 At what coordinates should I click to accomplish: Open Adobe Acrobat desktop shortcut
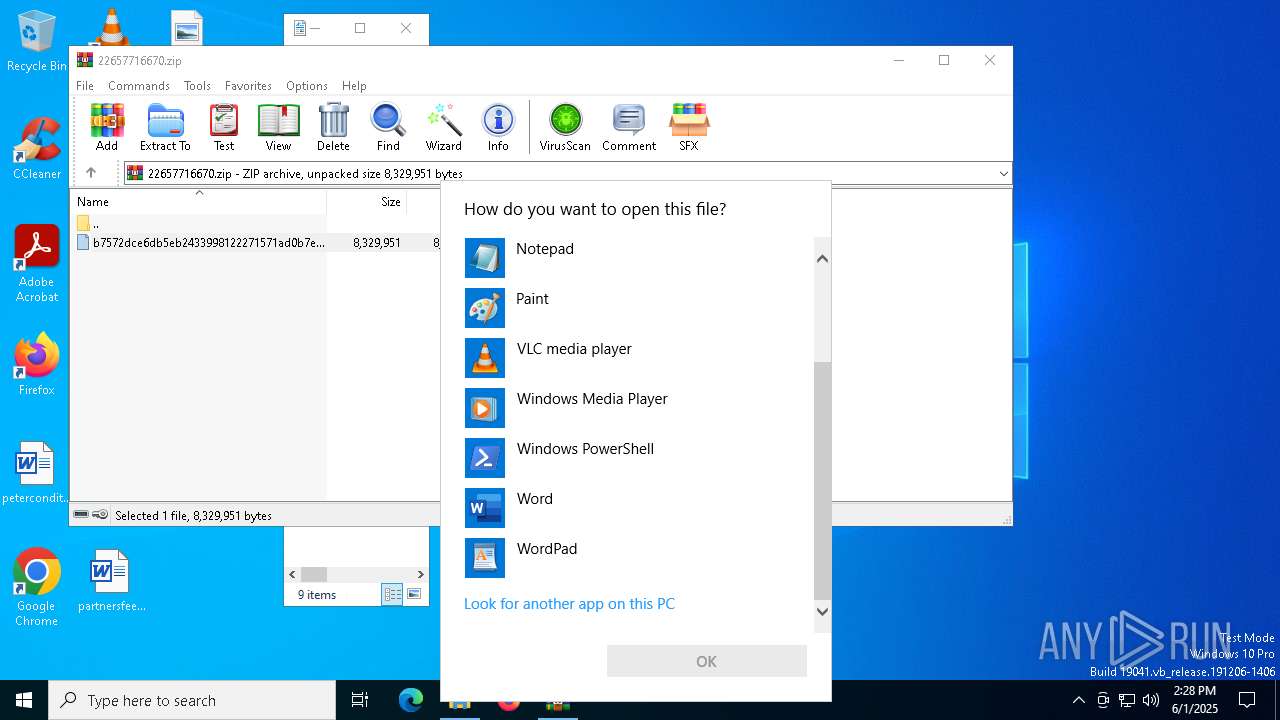(37, 264)
